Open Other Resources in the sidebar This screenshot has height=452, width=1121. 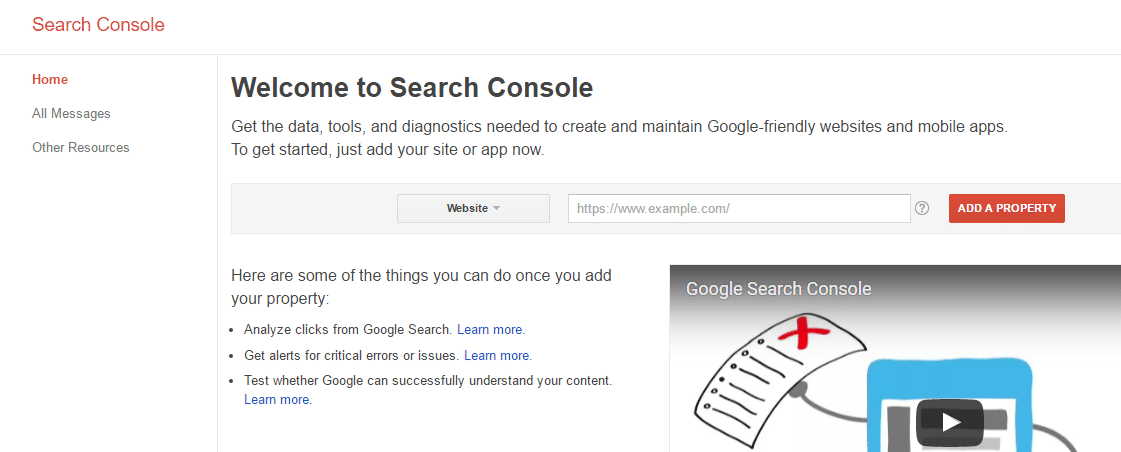(81, 148)
